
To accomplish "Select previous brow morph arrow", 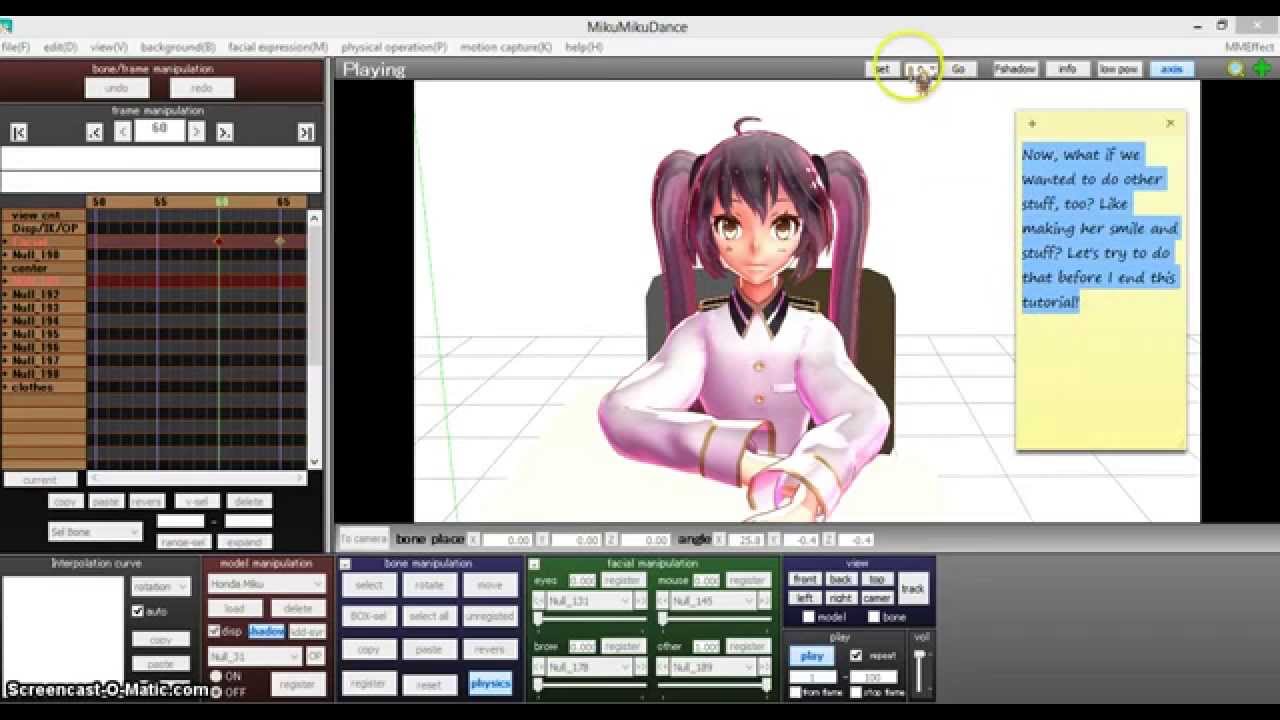I will click(x=538, y=667).
